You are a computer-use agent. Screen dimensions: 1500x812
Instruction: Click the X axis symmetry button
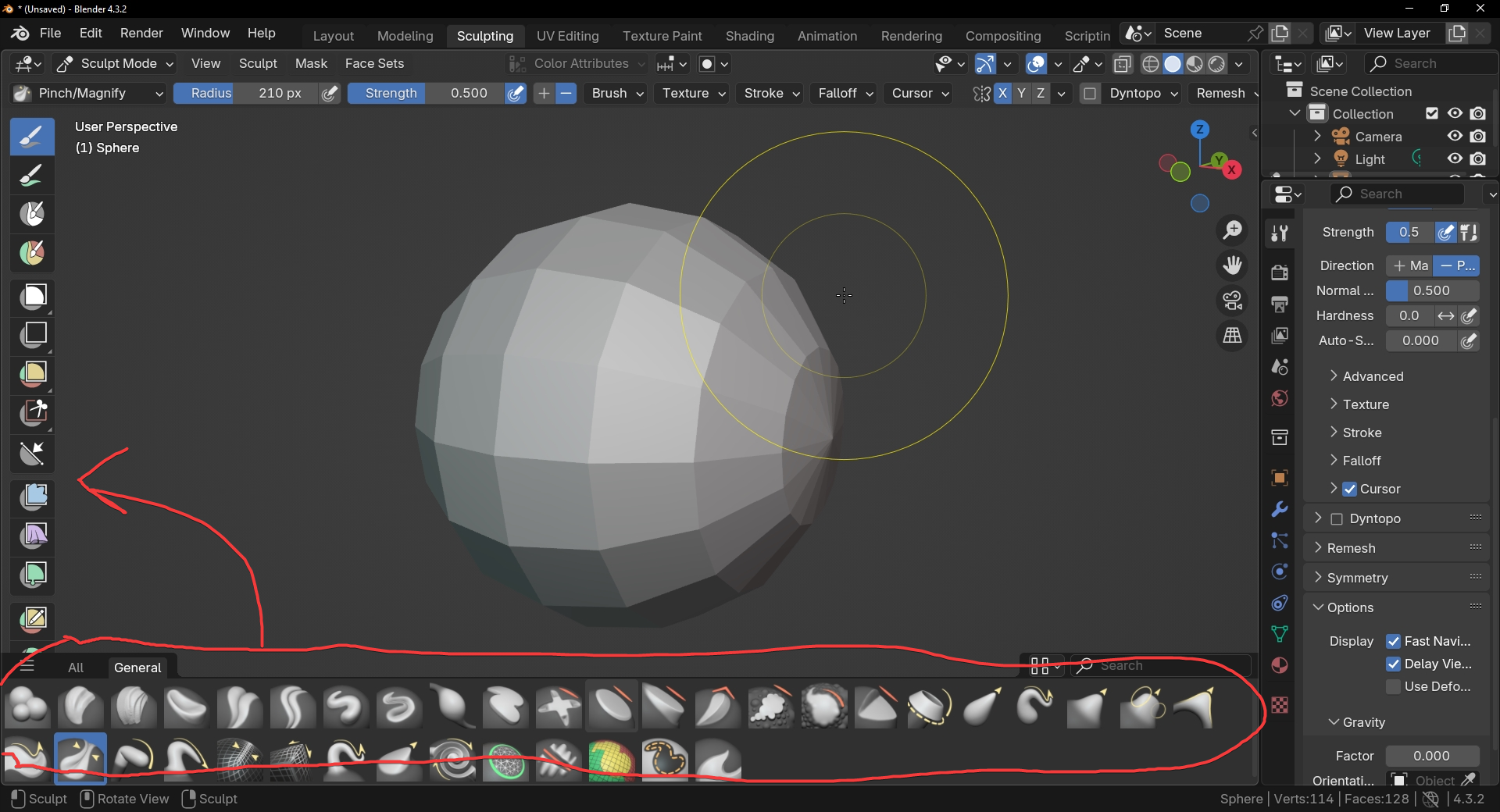coord(1002,94)
